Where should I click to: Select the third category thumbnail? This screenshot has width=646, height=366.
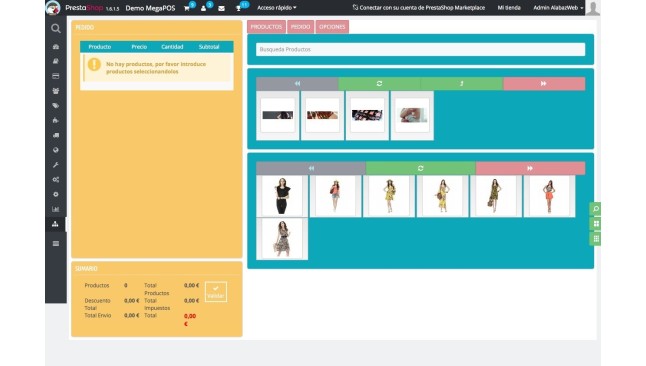pyautogui.click(x=367, y=116)
